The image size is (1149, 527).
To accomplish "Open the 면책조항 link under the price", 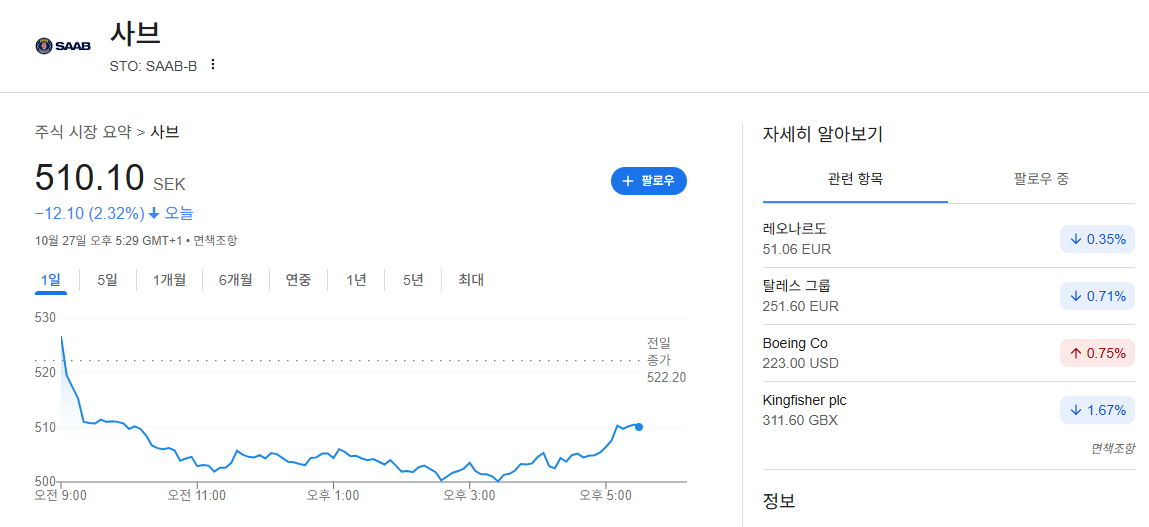I will point(215,240).
